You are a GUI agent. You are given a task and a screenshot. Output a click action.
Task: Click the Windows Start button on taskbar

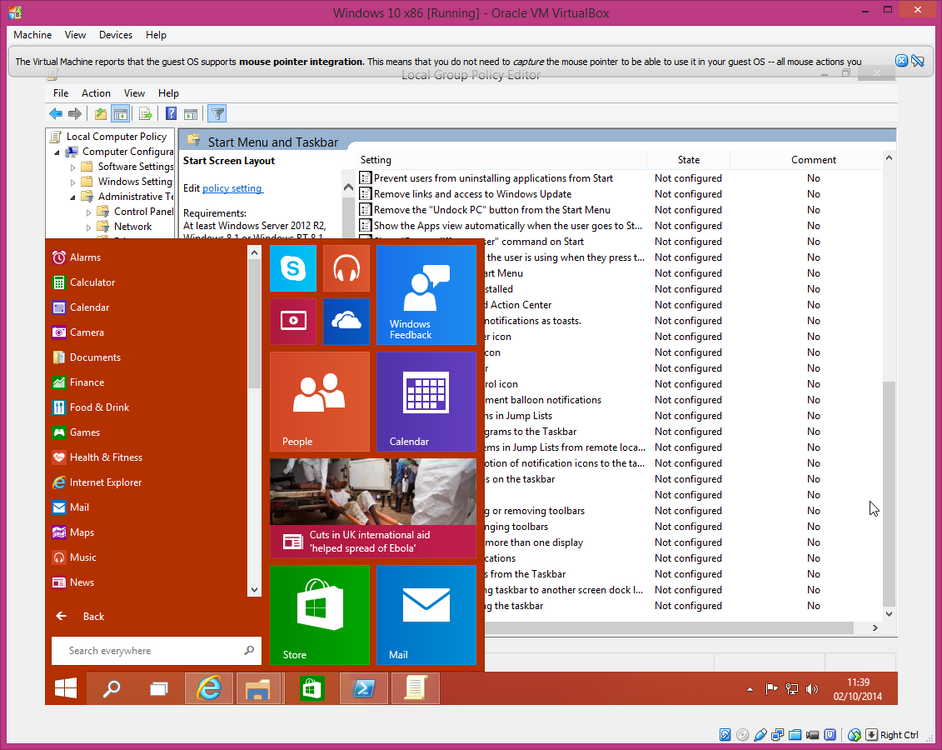[x=65, y=688]
